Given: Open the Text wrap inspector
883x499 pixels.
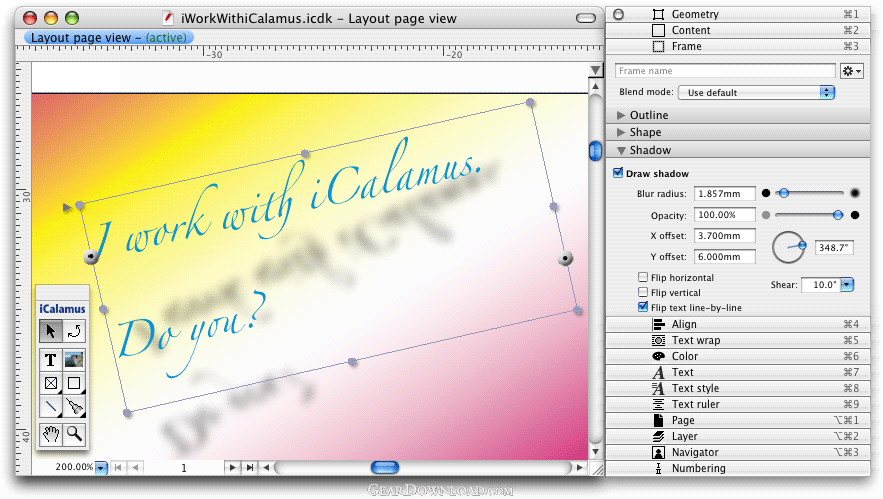Looking at the screenshot, I should click(738, 340).
